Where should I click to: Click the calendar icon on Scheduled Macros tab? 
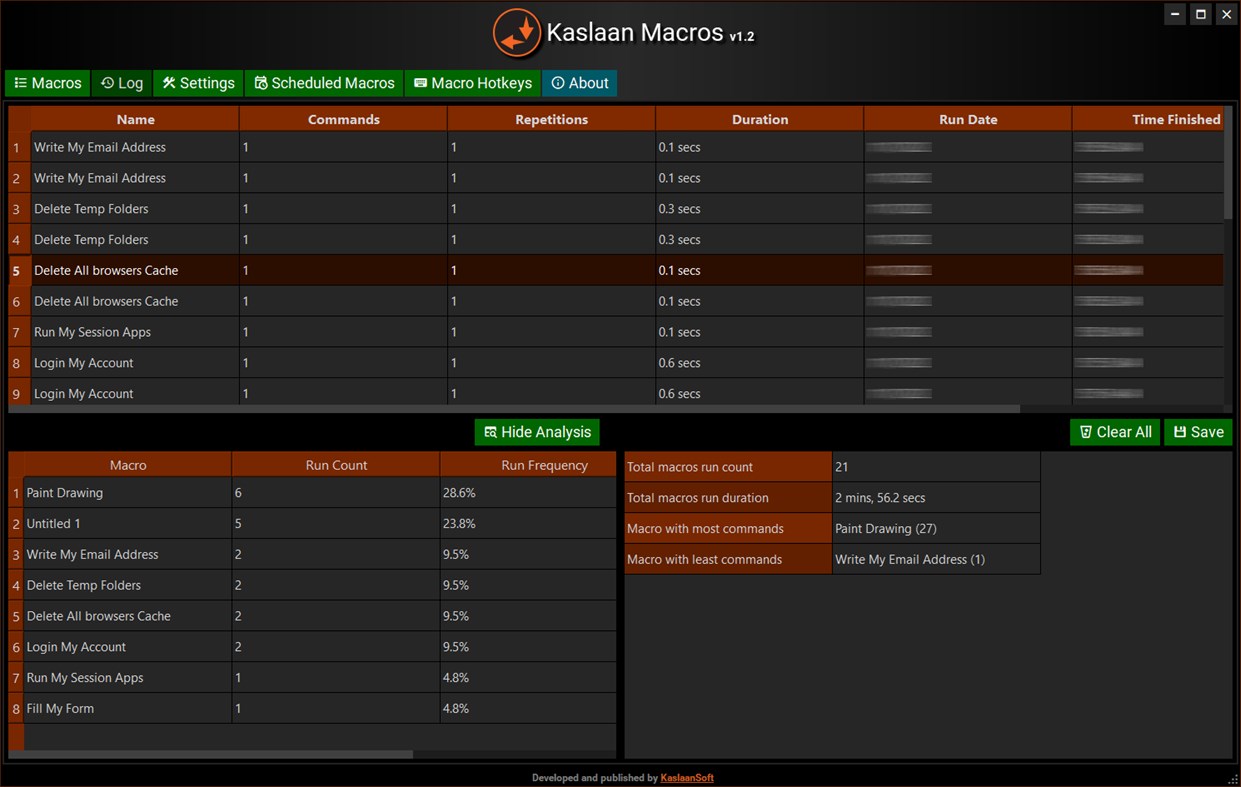[x=260, y=83]
